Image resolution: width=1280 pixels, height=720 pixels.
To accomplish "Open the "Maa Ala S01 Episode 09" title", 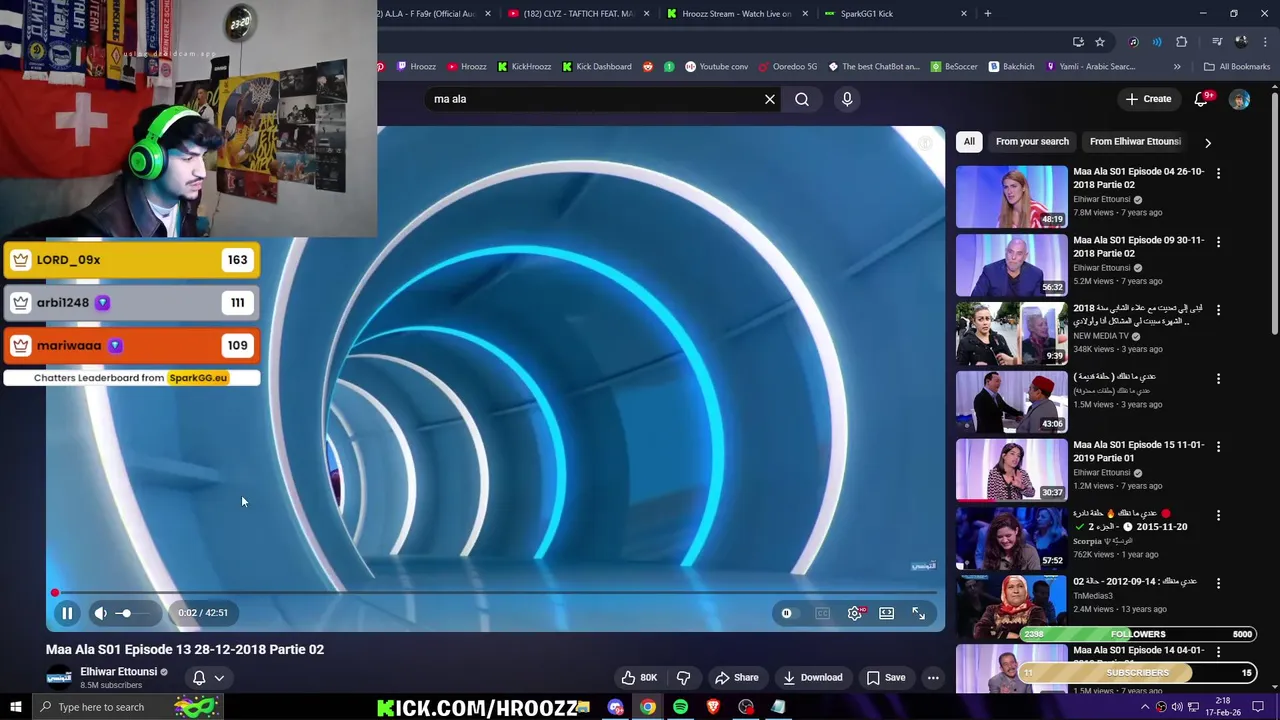I will [x=1139, y=247].
